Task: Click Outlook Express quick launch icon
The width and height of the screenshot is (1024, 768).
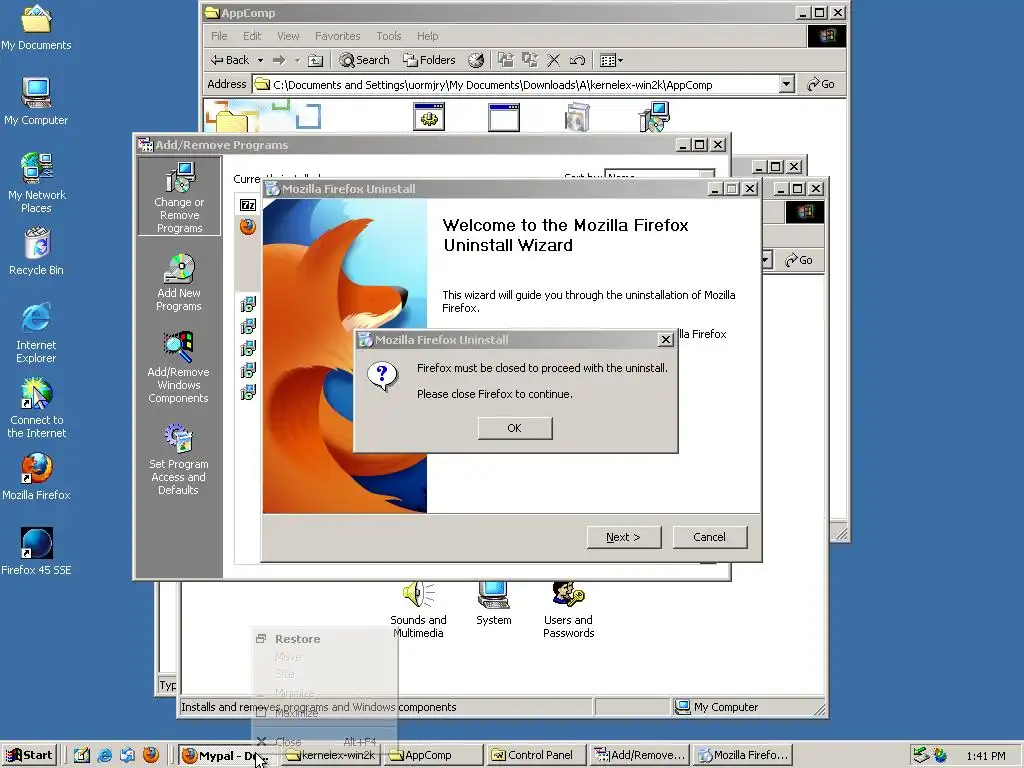Action: pos(127,756)
